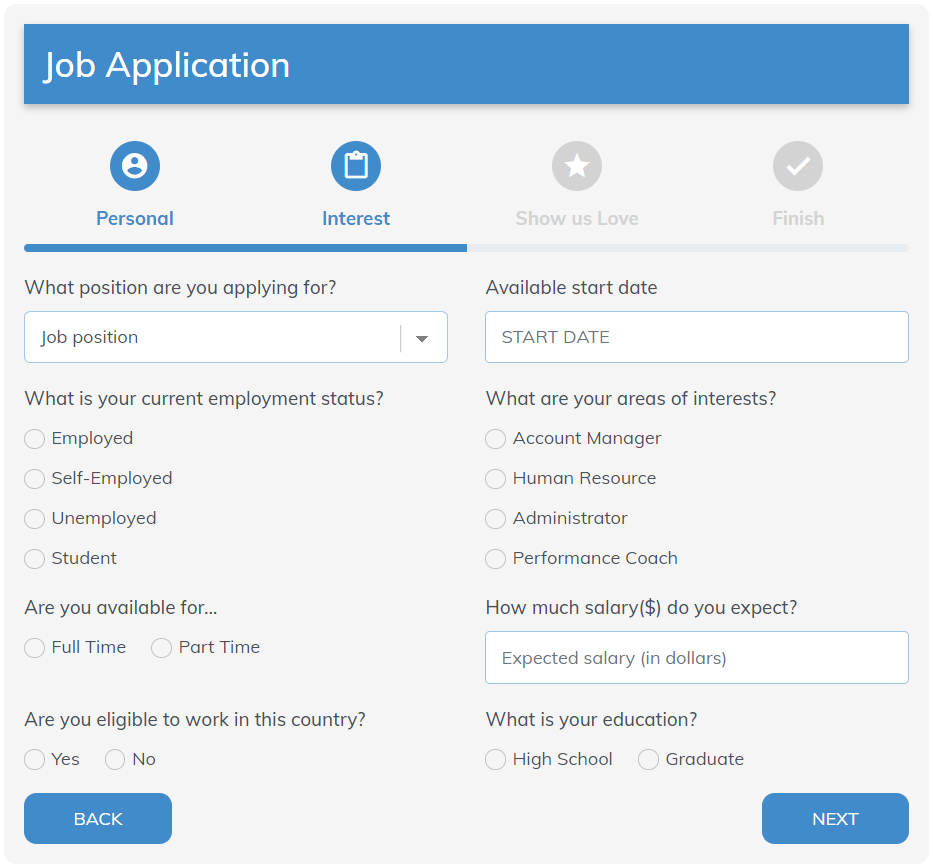Select High School education option
The height and width of the screenshot is (867, 933).
(x=495, y=759)
